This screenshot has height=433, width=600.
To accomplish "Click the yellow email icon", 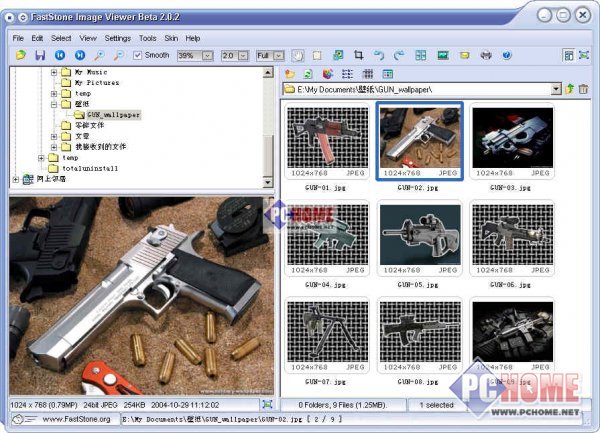I will point(464,55).
